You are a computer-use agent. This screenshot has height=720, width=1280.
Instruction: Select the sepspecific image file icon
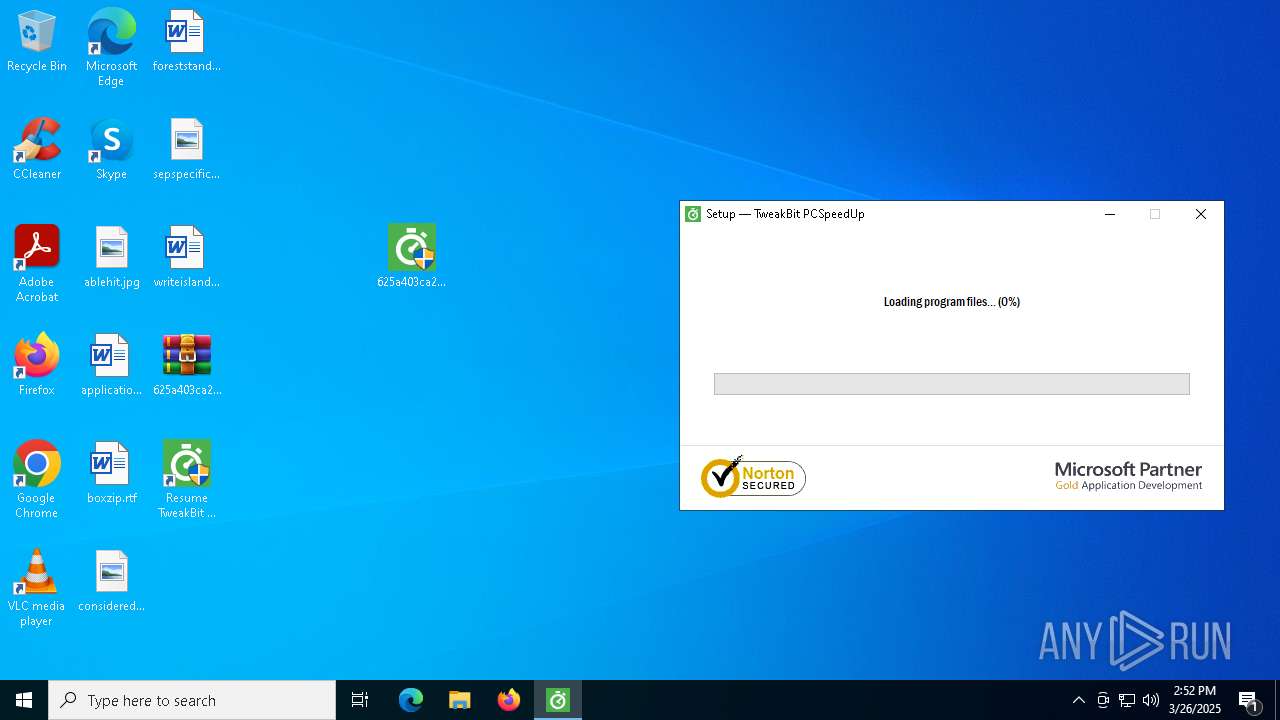[186, 150]
